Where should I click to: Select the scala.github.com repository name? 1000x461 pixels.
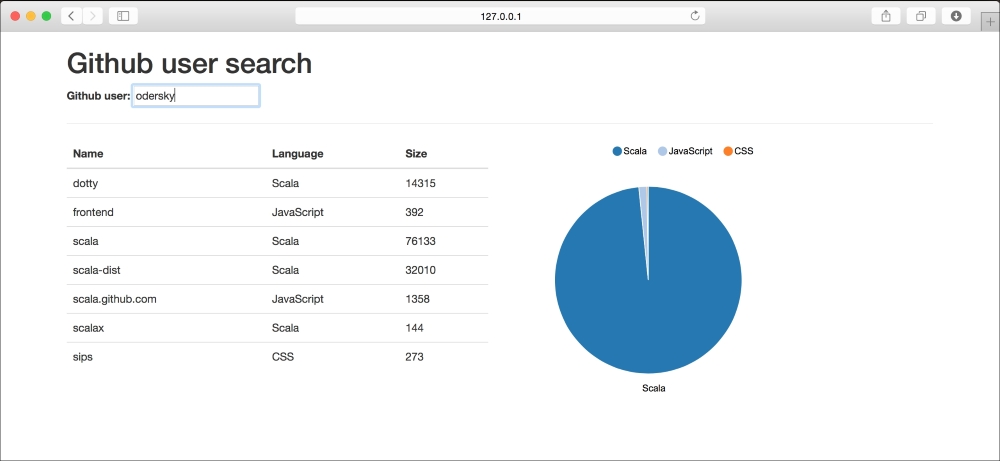[x=114, y=299]
